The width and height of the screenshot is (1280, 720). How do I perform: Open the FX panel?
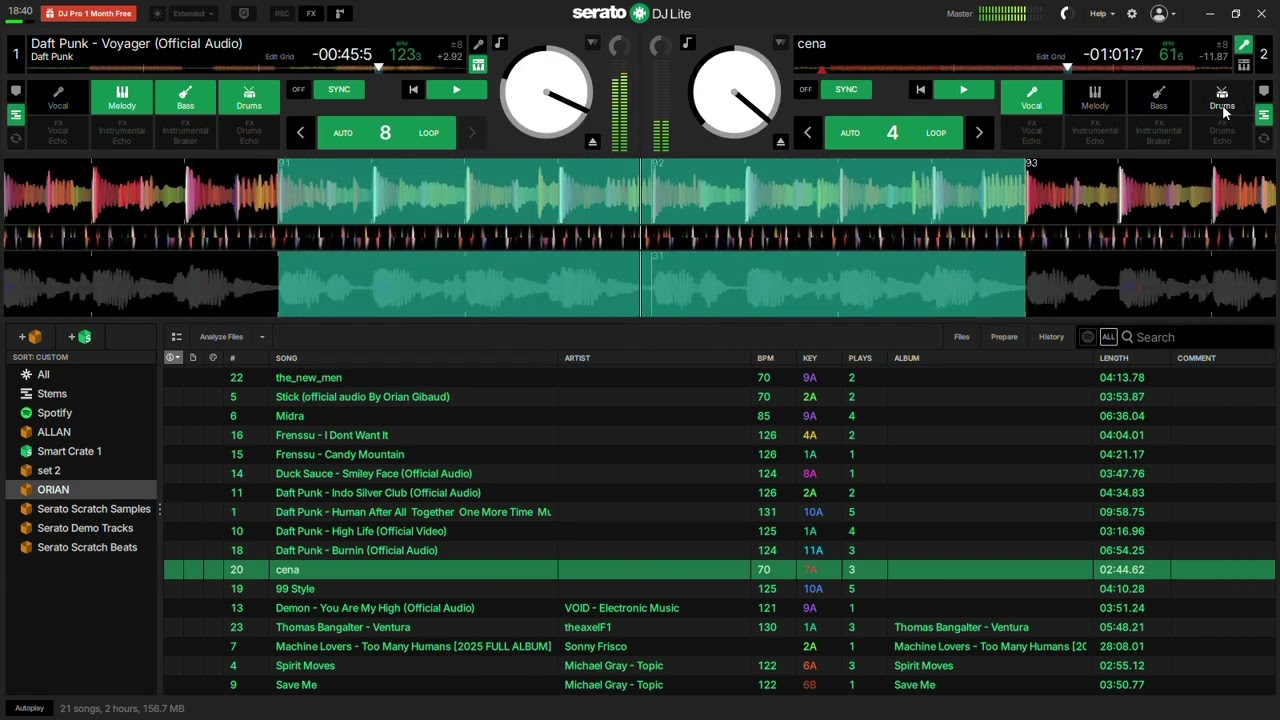click(x=311, y=14)
